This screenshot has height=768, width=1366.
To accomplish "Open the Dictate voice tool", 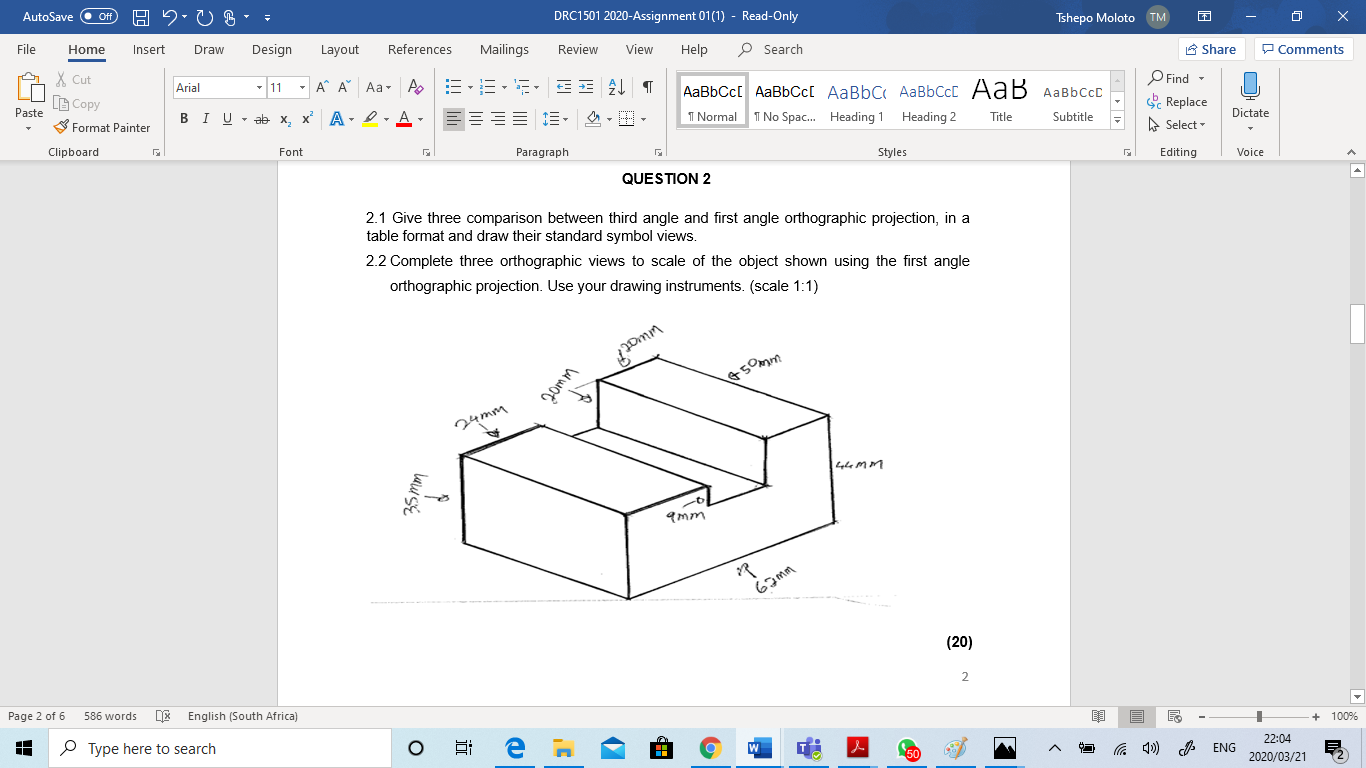I will pyautogui.click(x=1249, y=96).
